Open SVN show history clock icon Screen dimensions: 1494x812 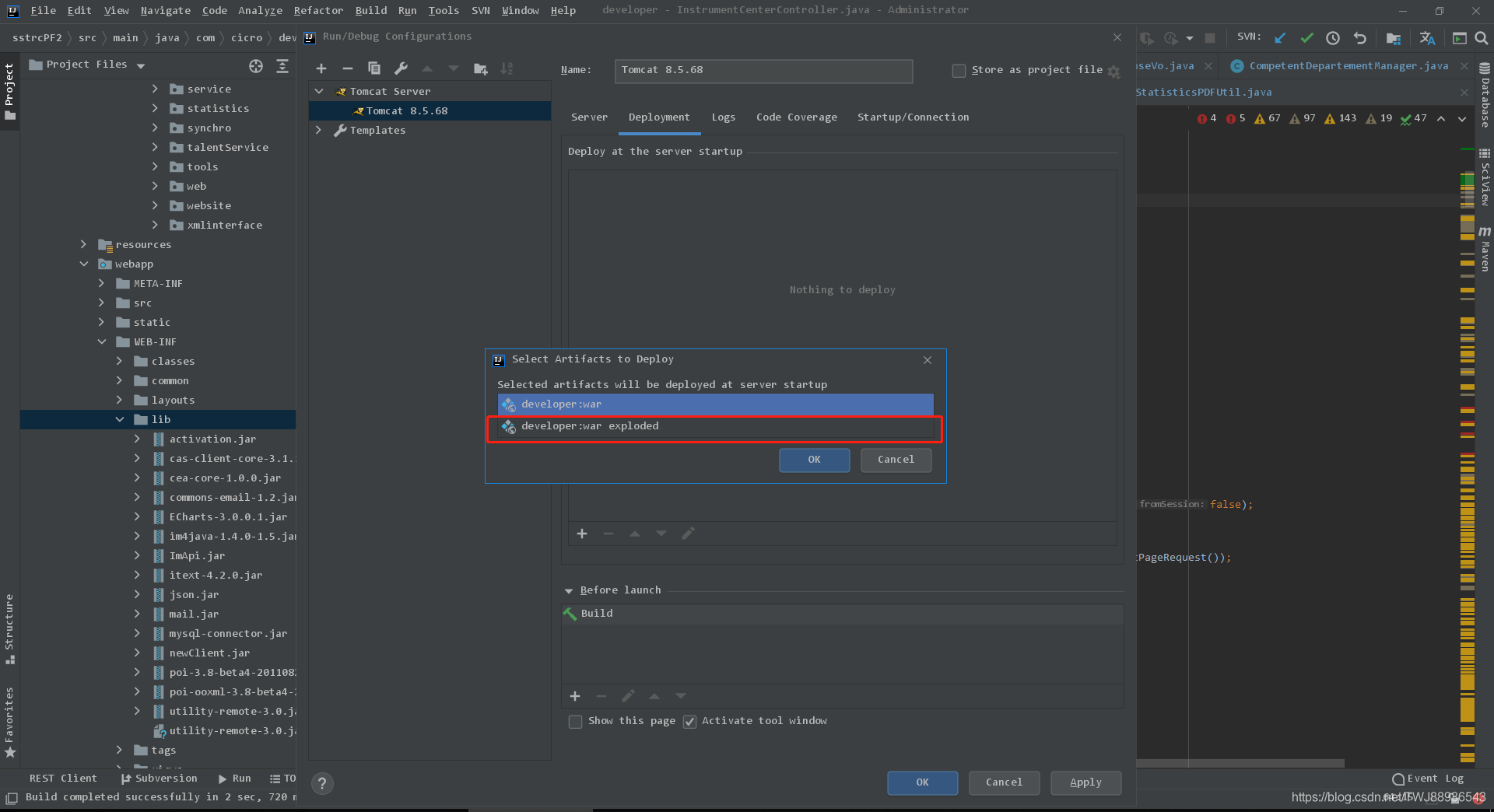(x=1333, y=37)
